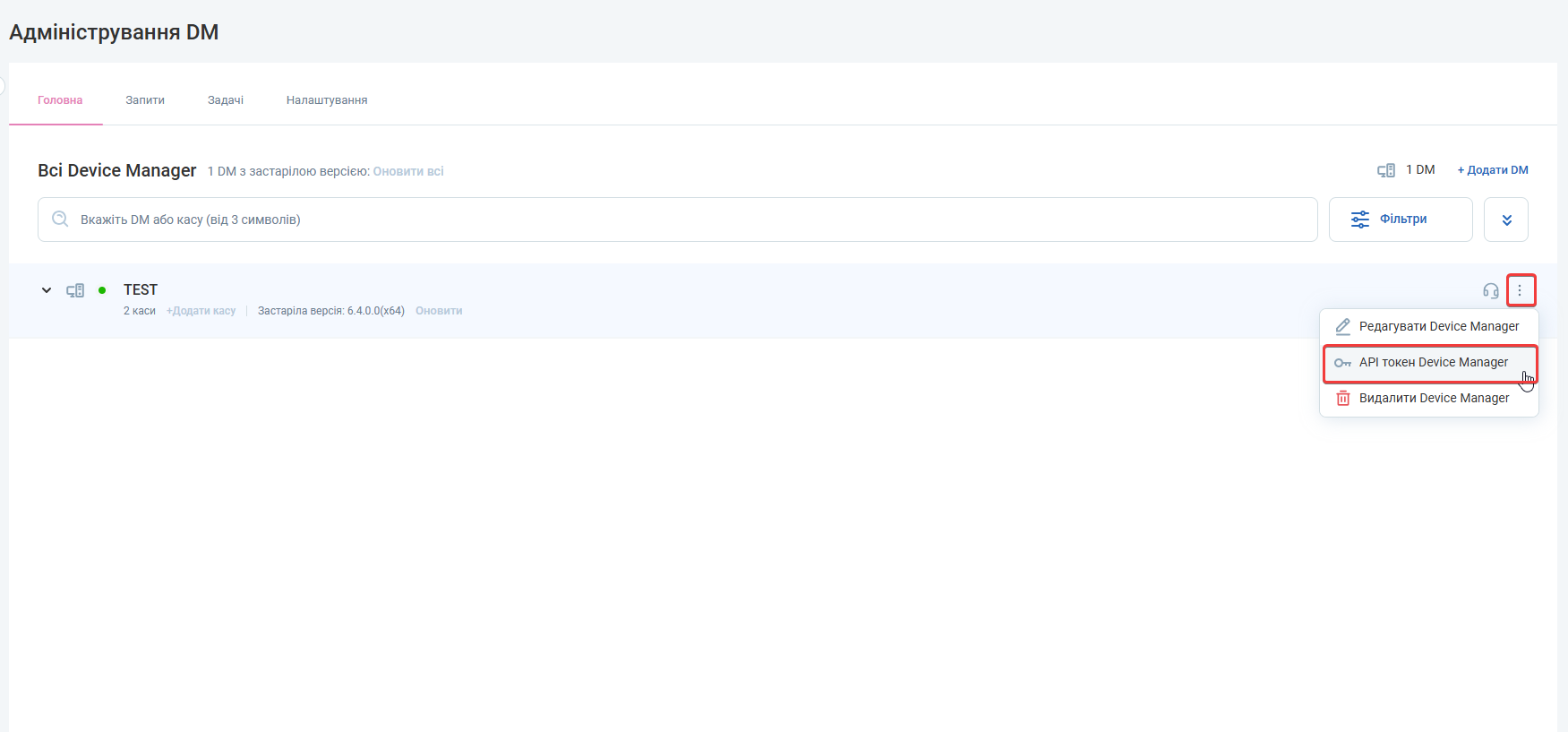Screen dimensions: 1568x732
Task: Click the DM counter device icon
Action: click(x=1386, y=170)
